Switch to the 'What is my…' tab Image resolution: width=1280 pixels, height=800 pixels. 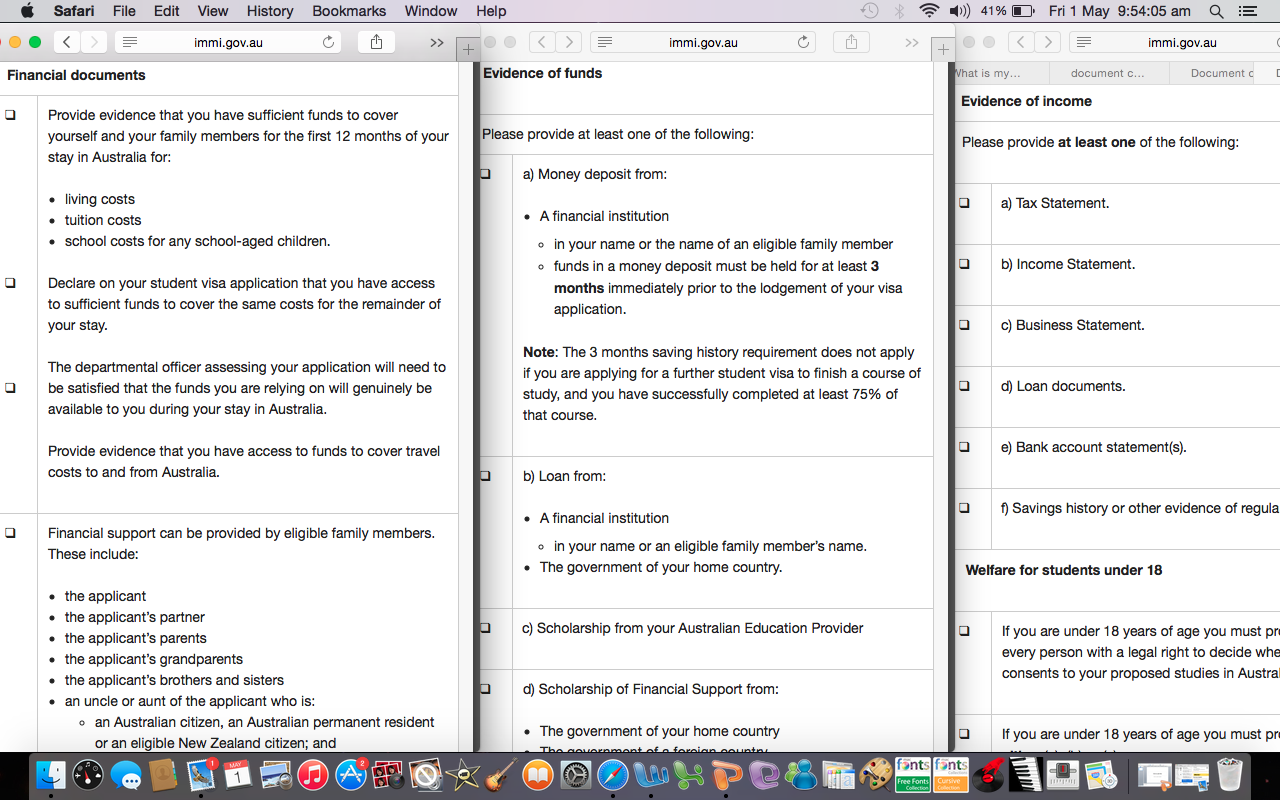[990, 73]
